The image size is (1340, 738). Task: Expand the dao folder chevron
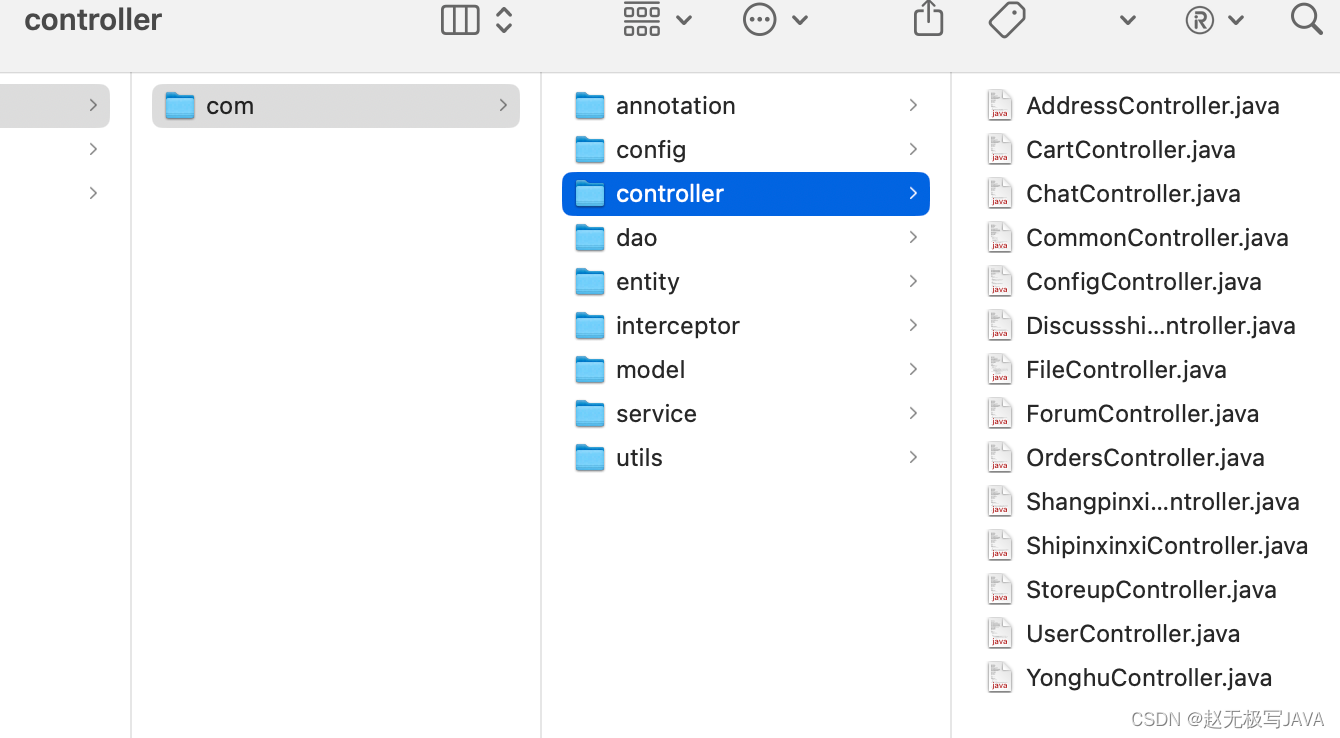[x=913, y=237]
